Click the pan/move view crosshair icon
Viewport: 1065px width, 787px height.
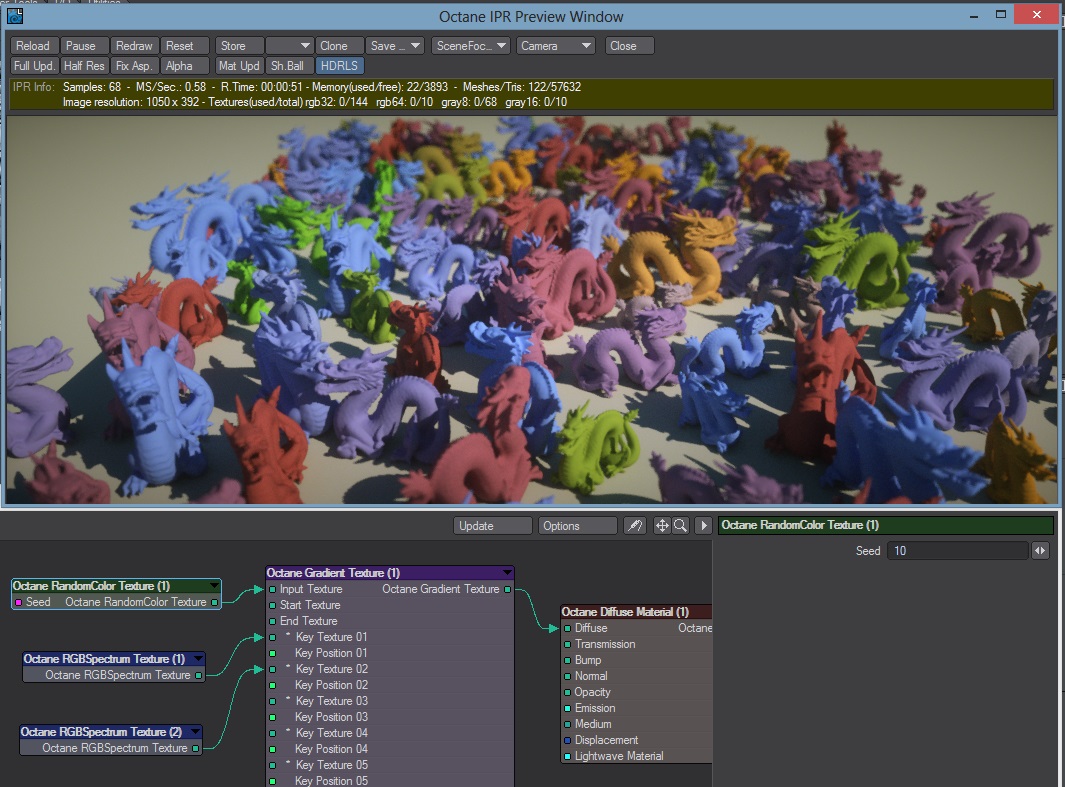tap(662, 526)
